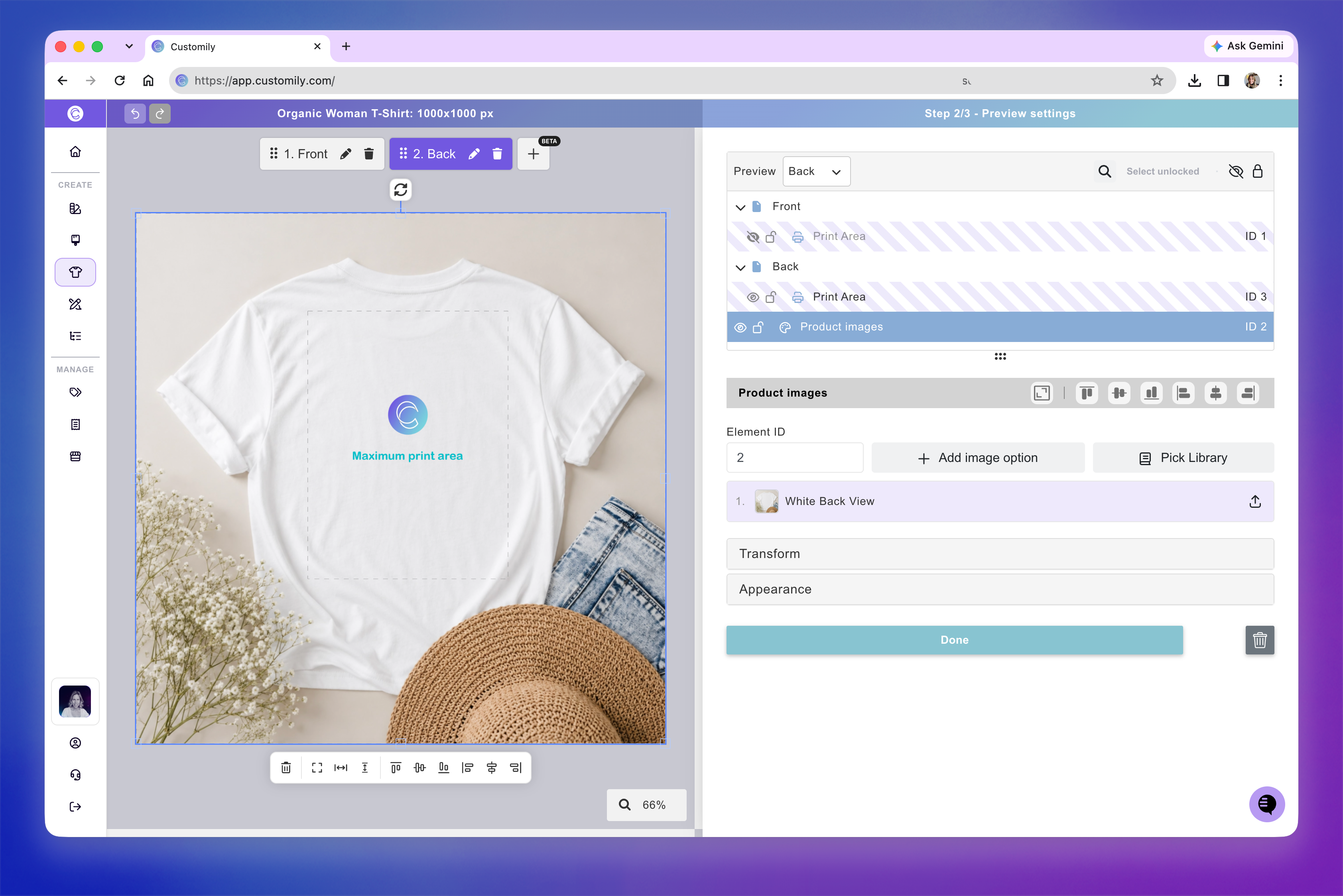This screenshot has width=1343, height=896.
Task: Click upload icon on White Back View row
Action: 1255,501
